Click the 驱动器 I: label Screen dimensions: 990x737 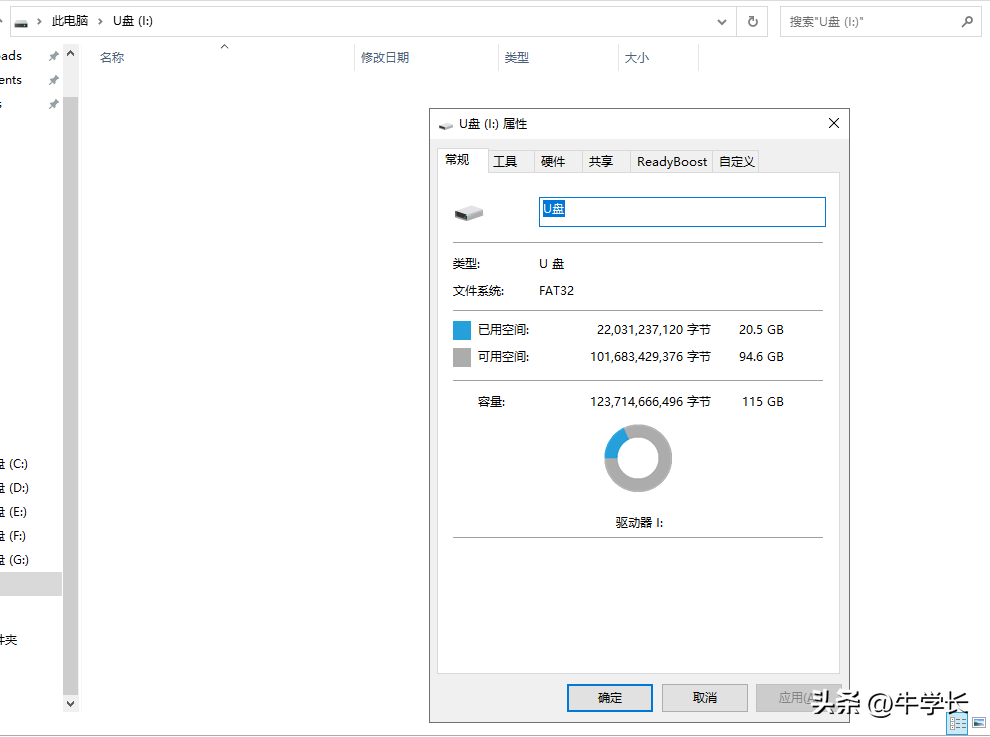point(639,523)
